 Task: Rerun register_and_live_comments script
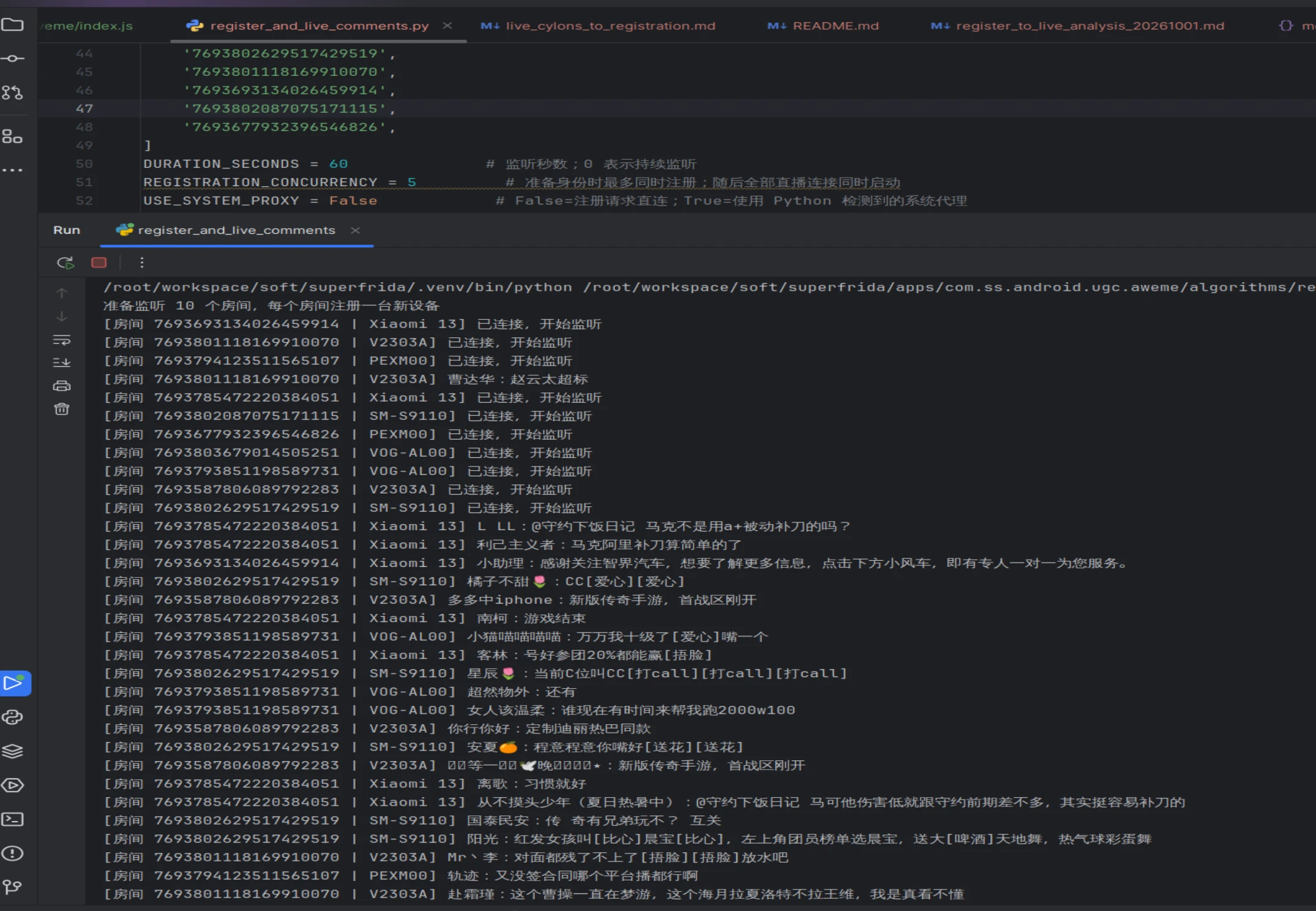(x=65, y=263)
